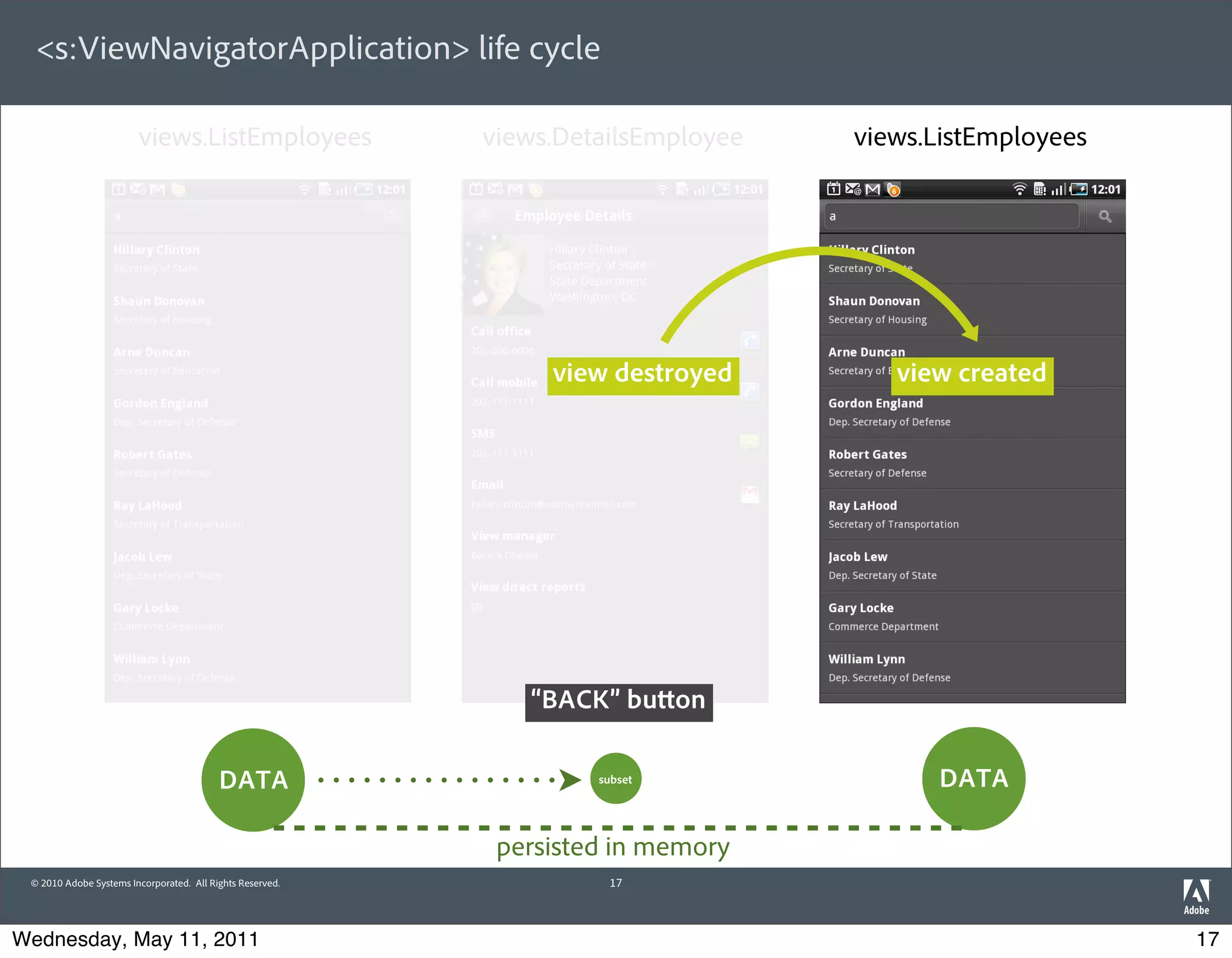Click the Adobe logo in the footer
The image size is (1232, 958).
pos(1196,897)
